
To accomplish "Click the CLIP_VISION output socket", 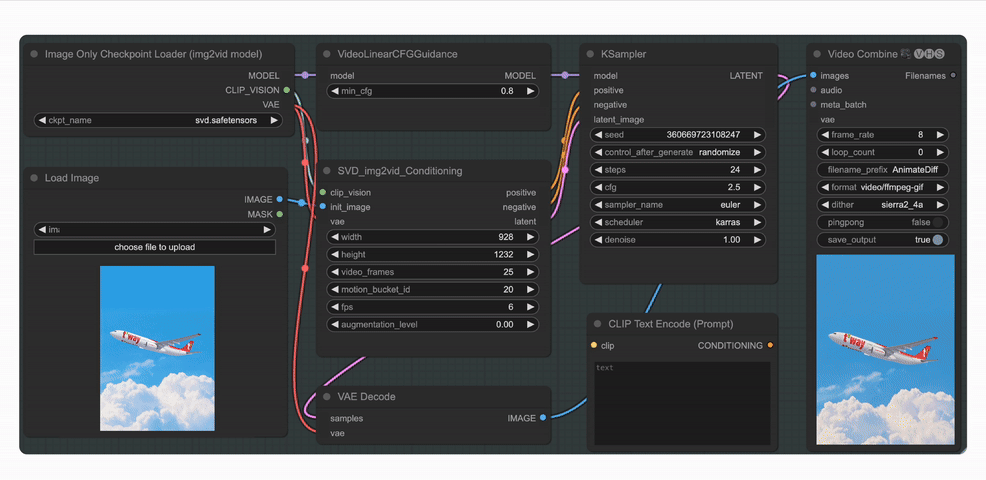I will (287, 90).
